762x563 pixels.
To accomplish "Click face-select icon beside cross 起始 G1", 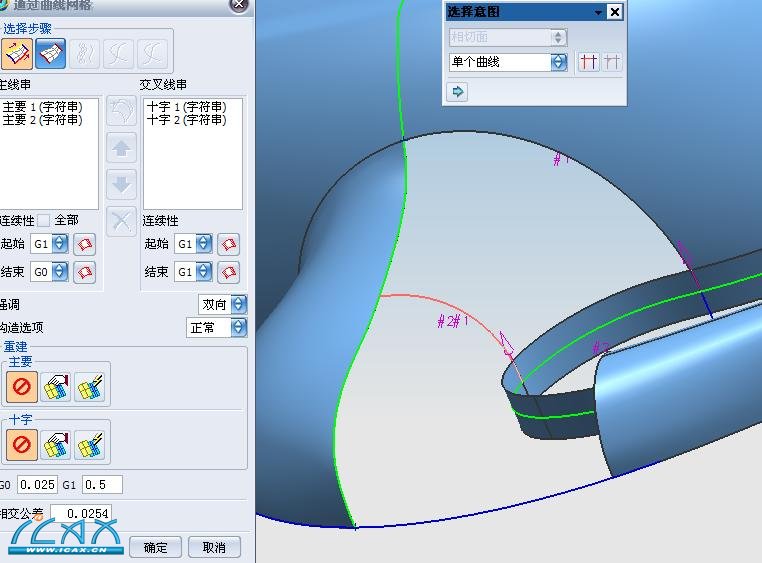I will [229, 244].
